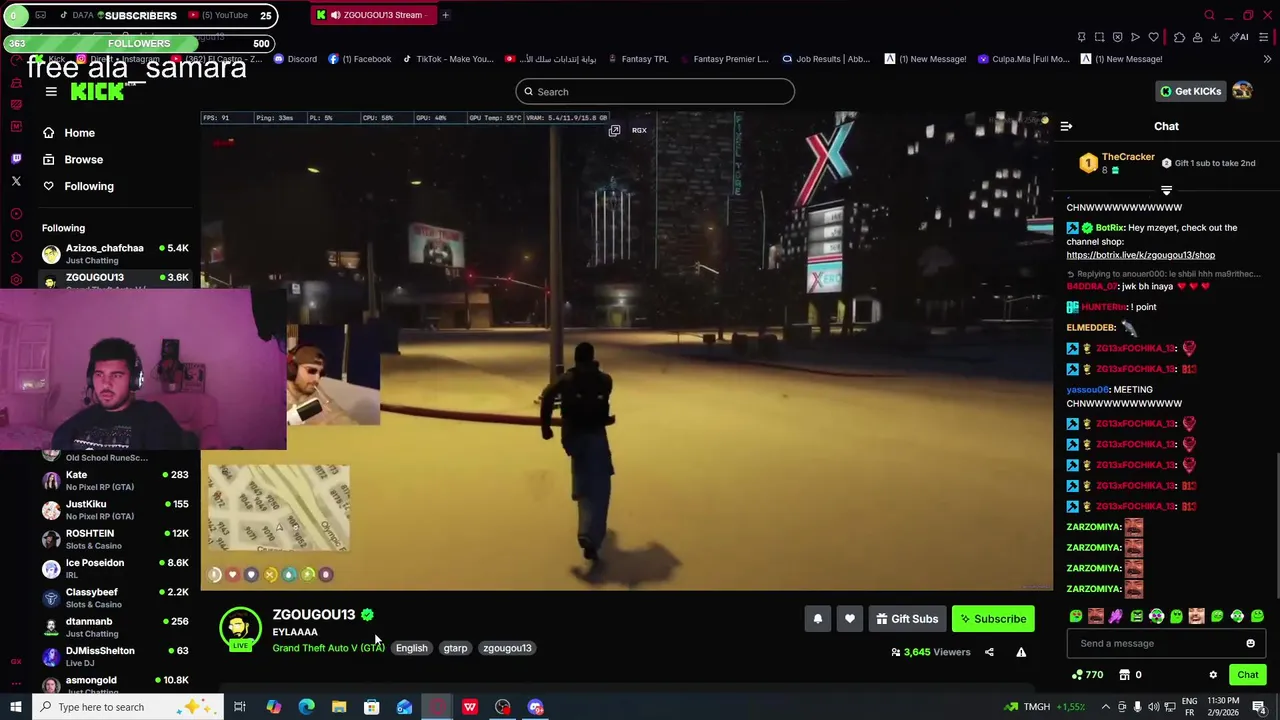
Task: Open browser easy setup menu icon
Action: coord(1264,37)
